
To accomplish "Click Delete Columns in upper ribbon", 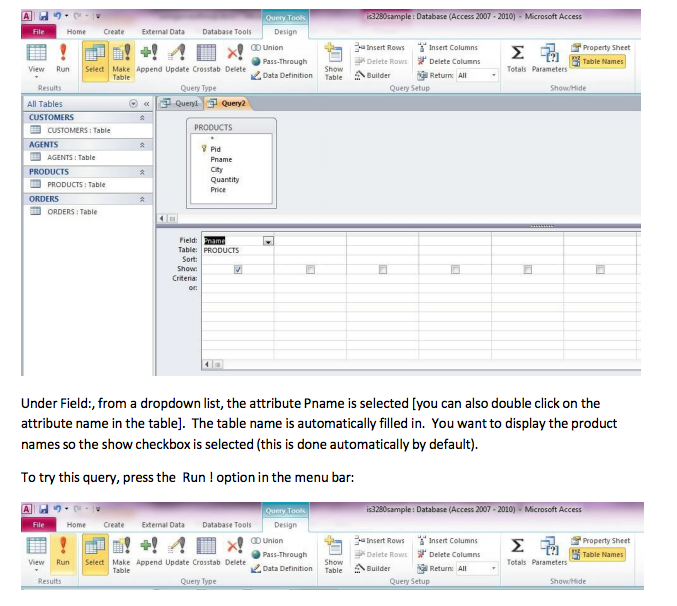I will [x=449, y=61].
